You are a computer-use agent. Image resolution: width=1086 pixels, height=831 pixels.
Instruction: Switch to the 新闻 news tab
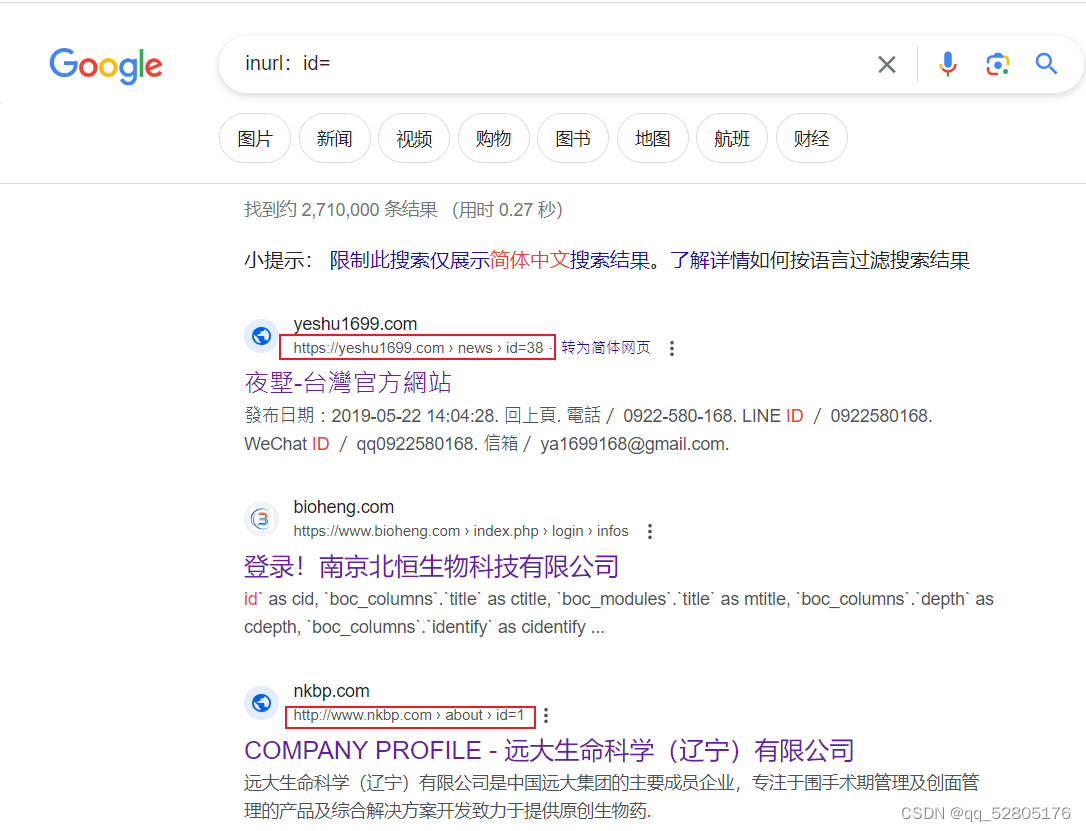pos(335,138)
